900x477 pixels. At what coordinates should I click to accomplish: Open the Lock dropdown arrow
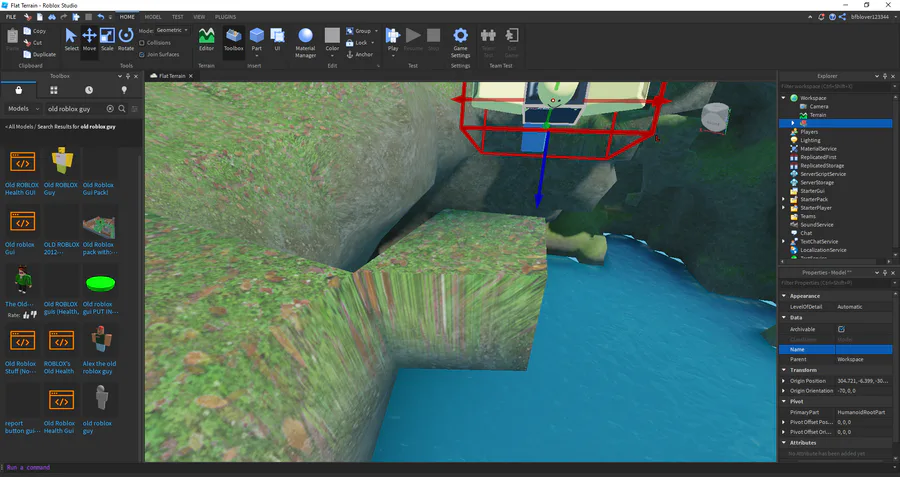[x=372, y=42]
